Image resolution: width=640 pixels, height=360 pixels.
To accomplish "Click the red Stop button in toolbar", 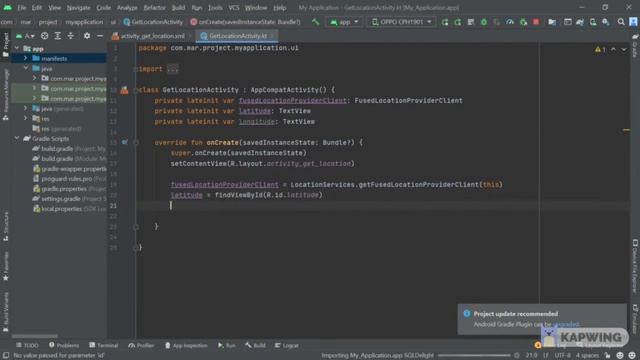I will point(536,22).
